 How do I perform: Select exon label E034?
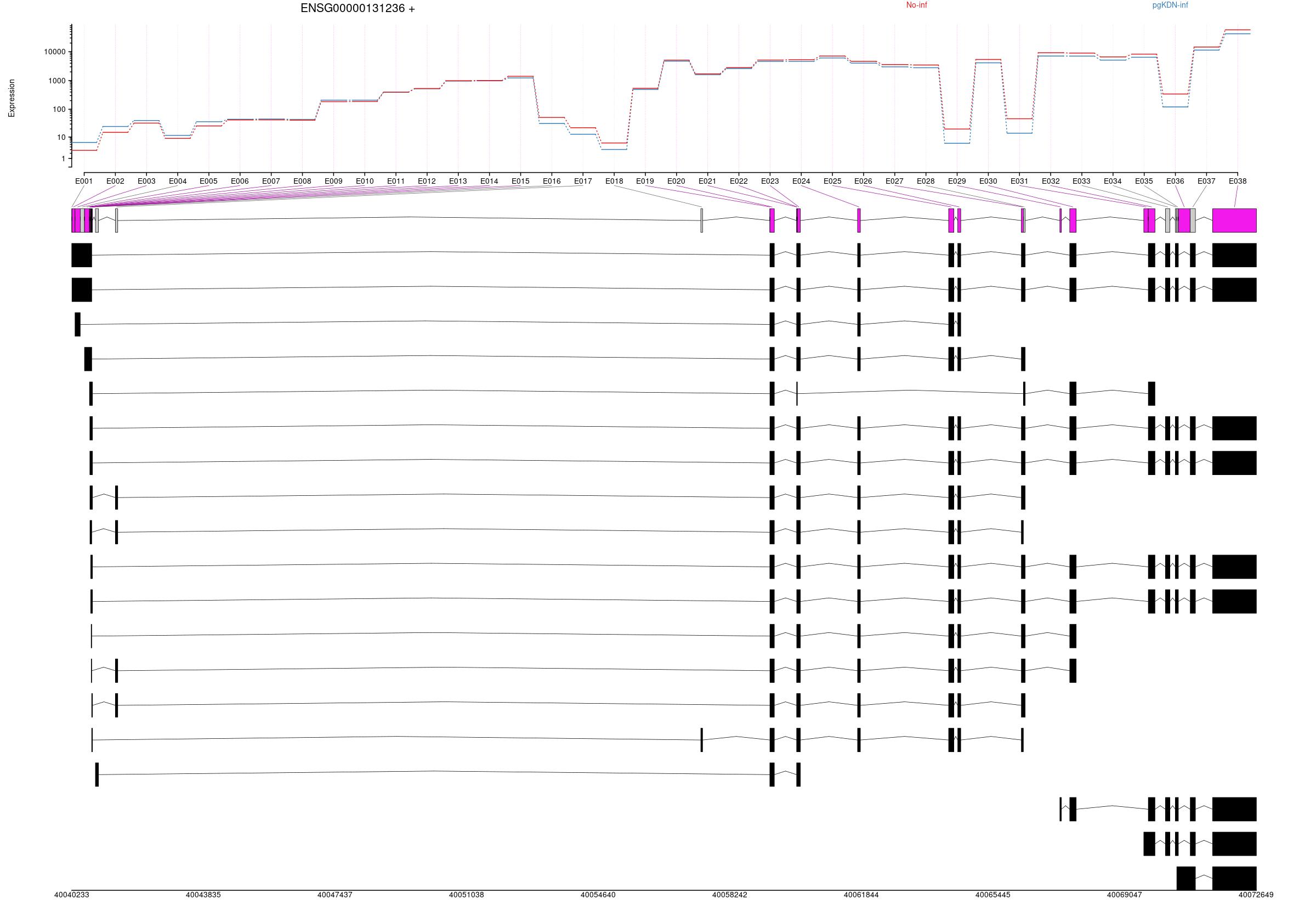point(1113,182)
